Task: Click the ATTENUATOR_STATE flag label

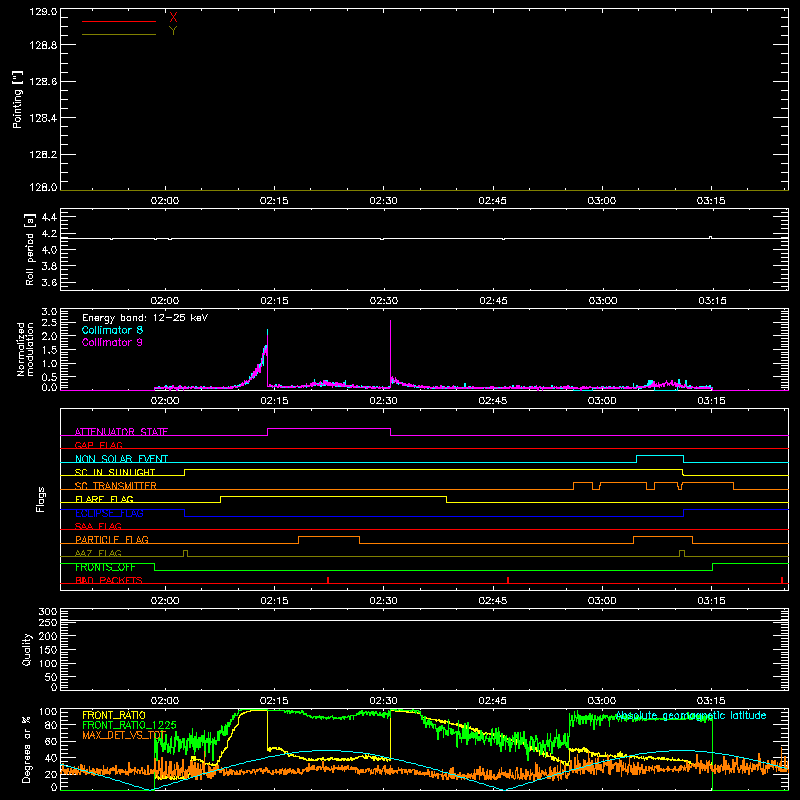Action: (121, 432)
